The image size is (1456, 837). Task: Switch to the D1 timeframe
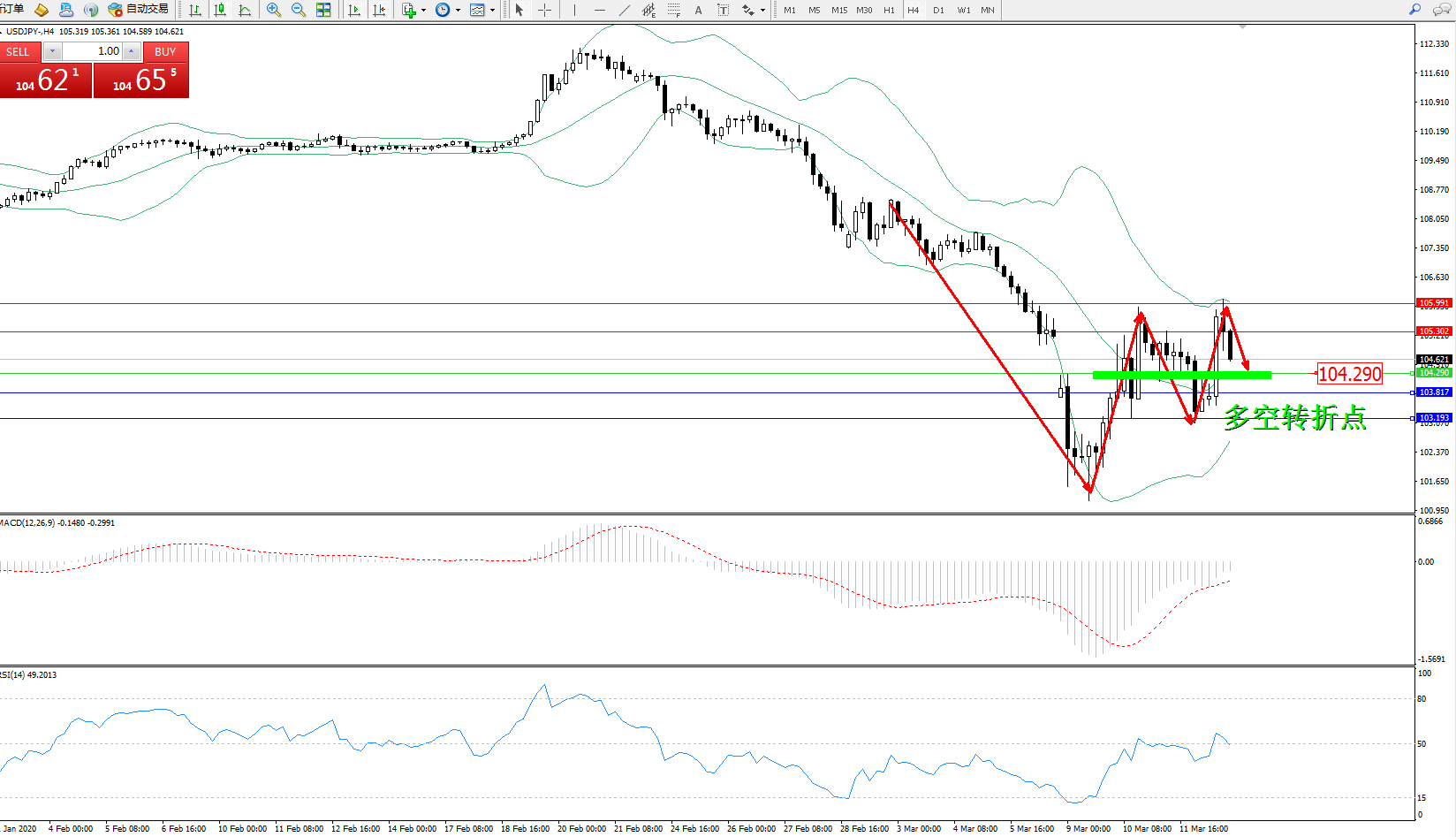pos(938,10)
